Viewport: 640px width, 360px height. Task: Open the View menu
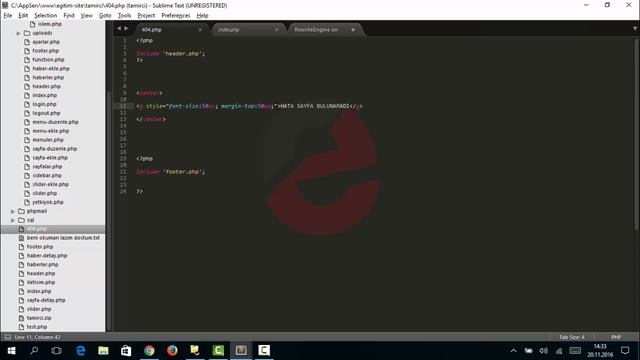pyautogui.click(x=87, y=16)
